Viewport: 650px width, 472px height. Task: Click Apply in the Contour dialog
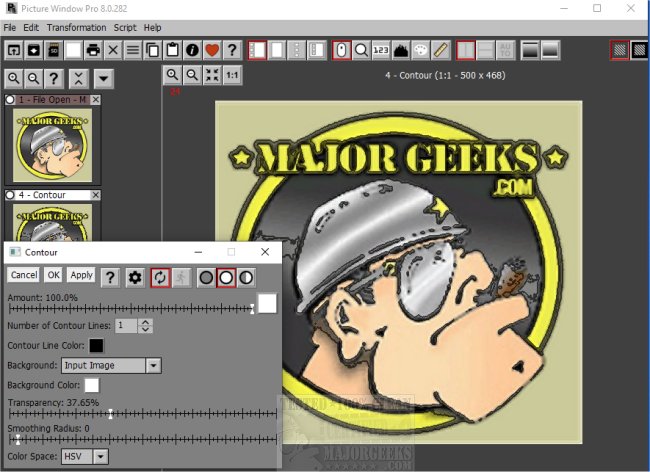click(81, 275)
